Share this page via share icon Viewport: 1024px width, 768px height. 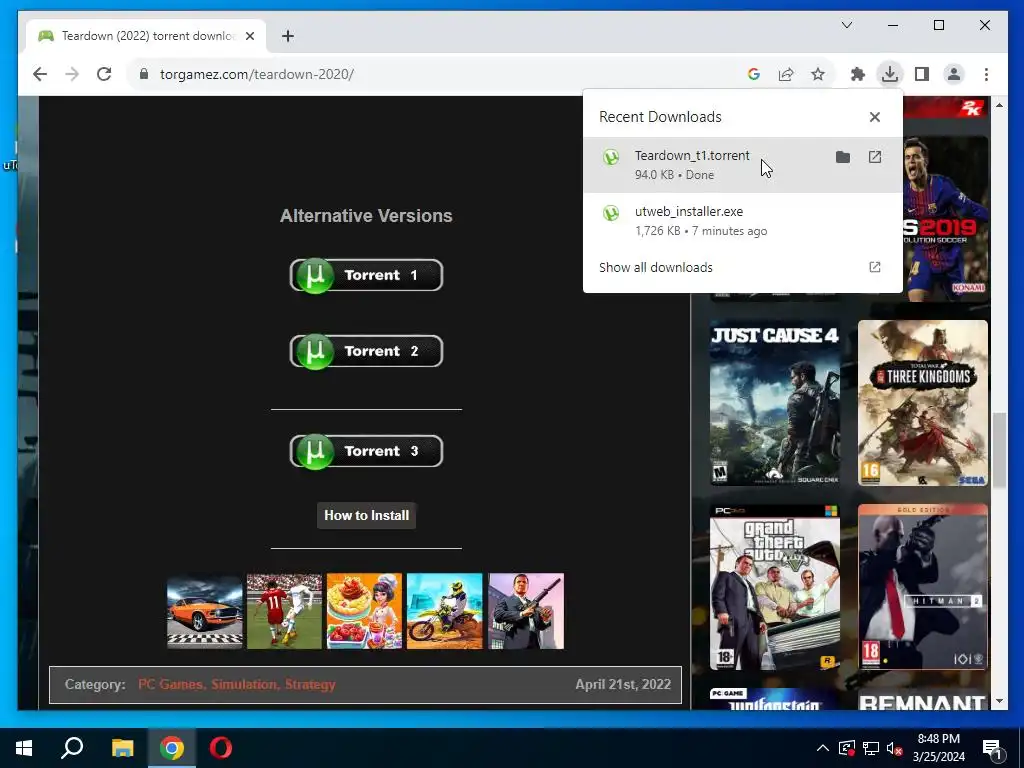(786, 74)
